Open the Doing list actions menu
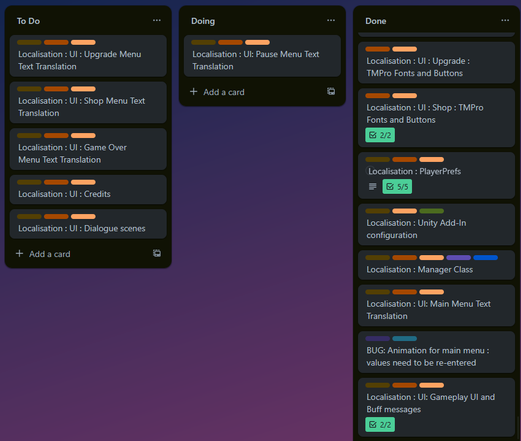521x441 pixels. point(331,20)
